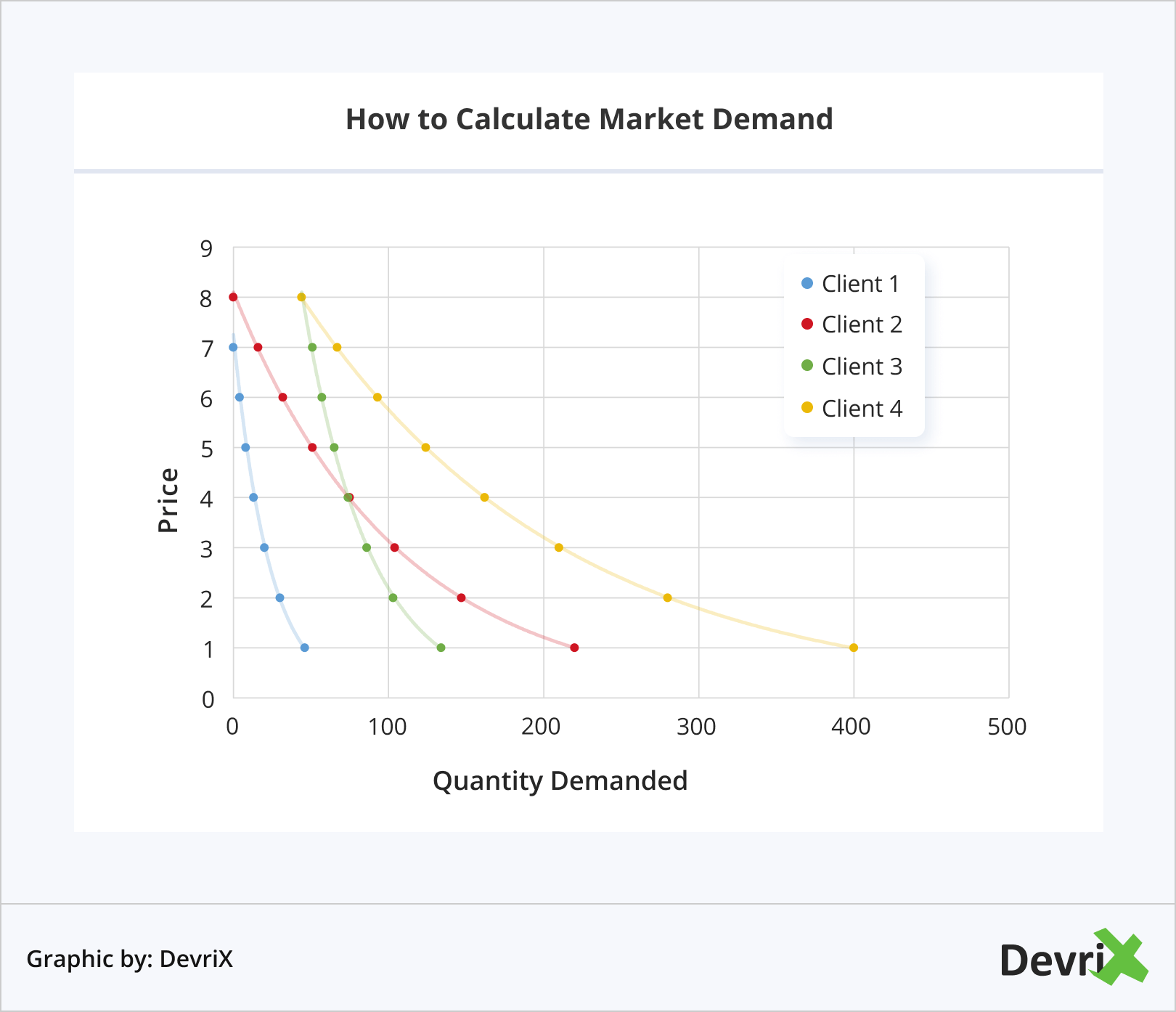Click the blue Client 1 legend dot

(807, 283)
